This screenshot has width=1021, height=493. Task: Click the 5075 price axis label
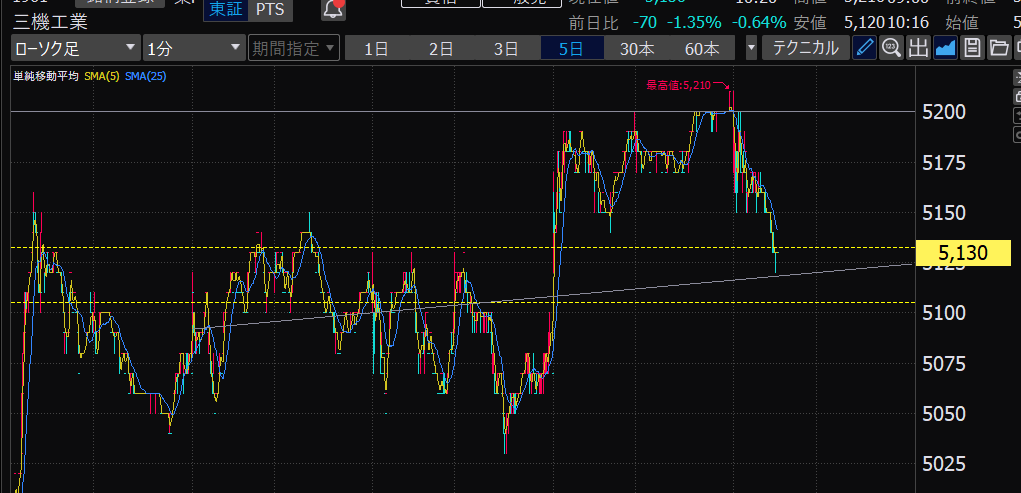pos(944,364)
